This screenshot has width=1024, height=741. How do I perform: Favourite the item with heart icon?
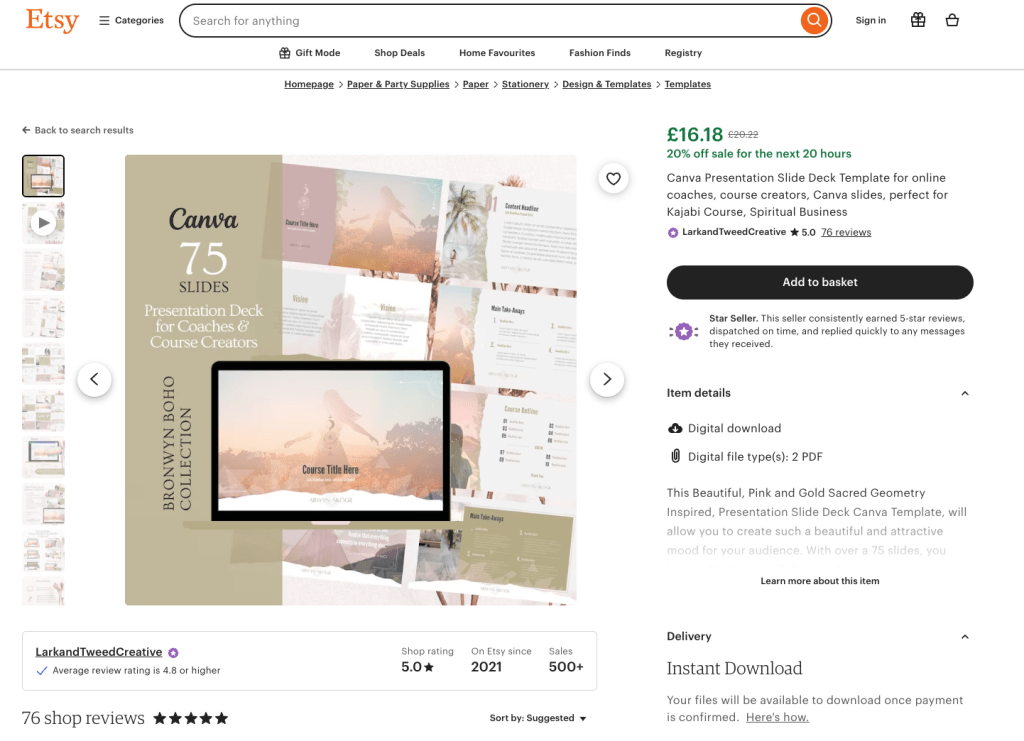pyautogui.click(x=613, y=178)
